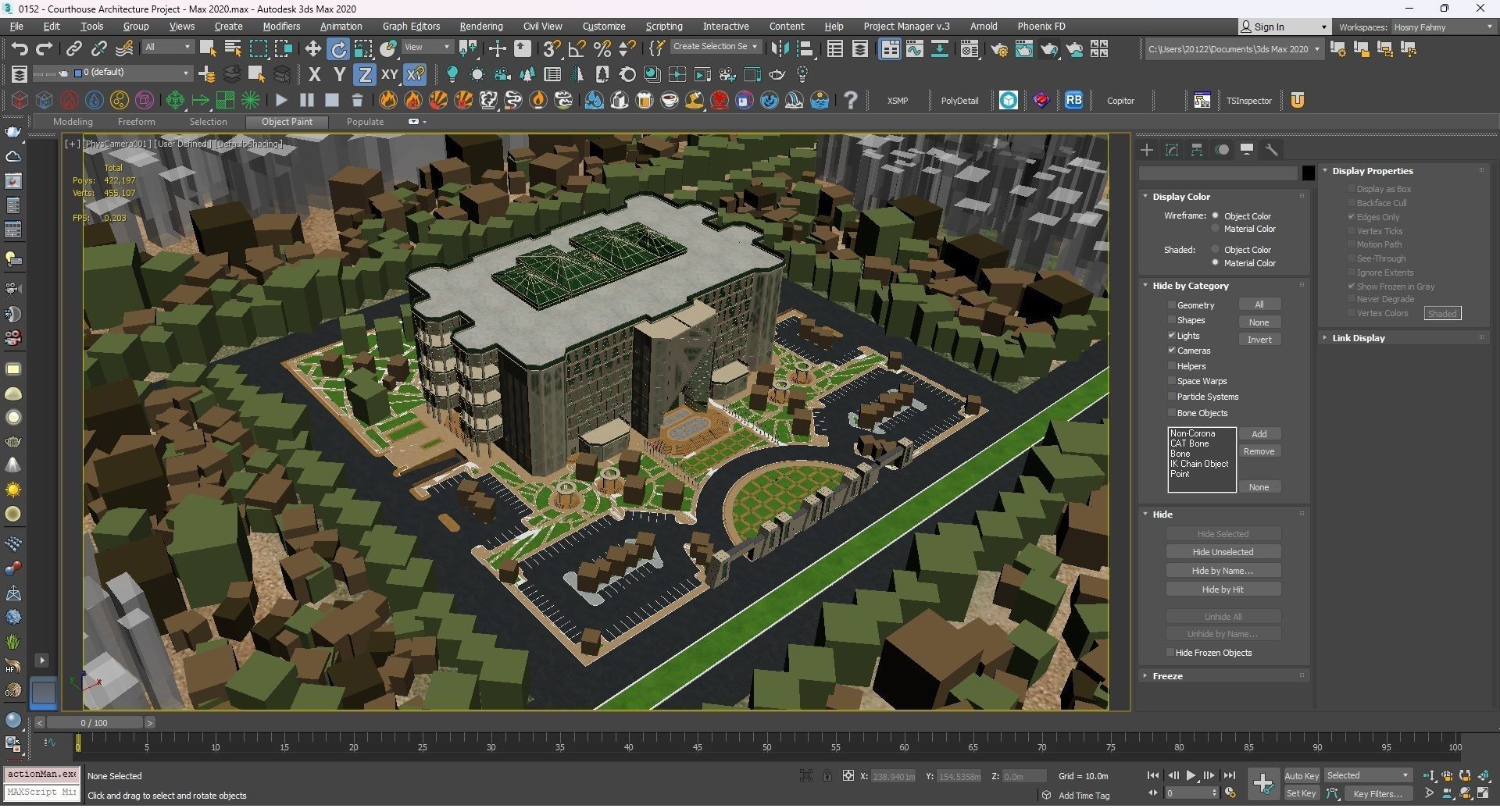Click the Play Animation button
Image resolution: width=1500 pixels, height=812 pixels.
pyautogui.click(x=1191, y=775)
